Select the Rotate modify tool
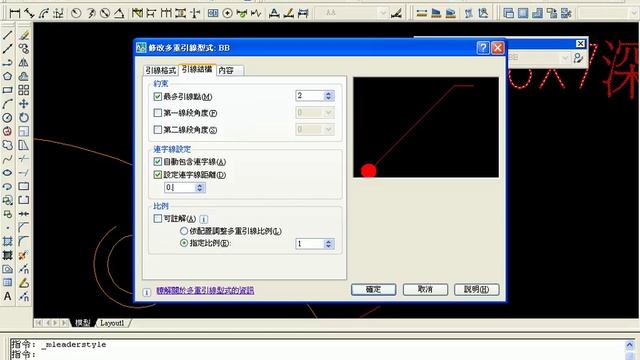Image resolution: width=640 pixels, height=360 pixels. point(24,118)
